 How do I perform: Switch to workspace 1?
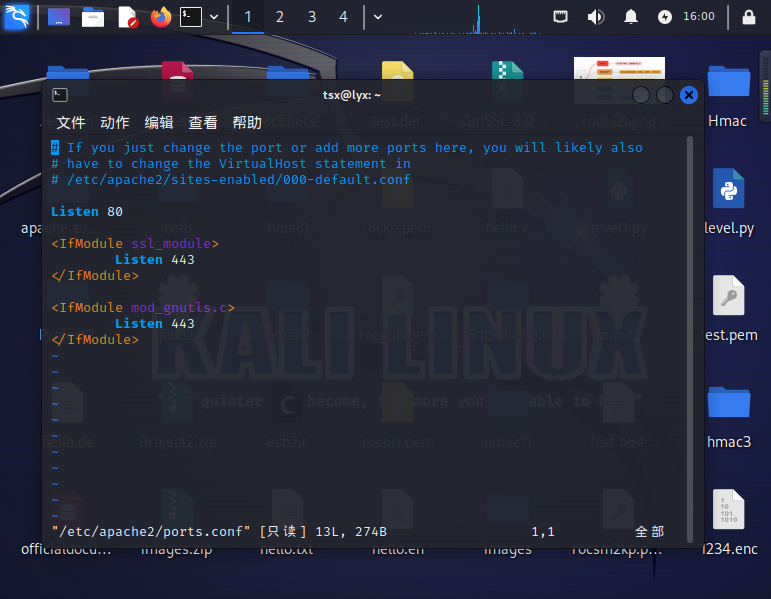pyautogui.click(x=248, y=17)
